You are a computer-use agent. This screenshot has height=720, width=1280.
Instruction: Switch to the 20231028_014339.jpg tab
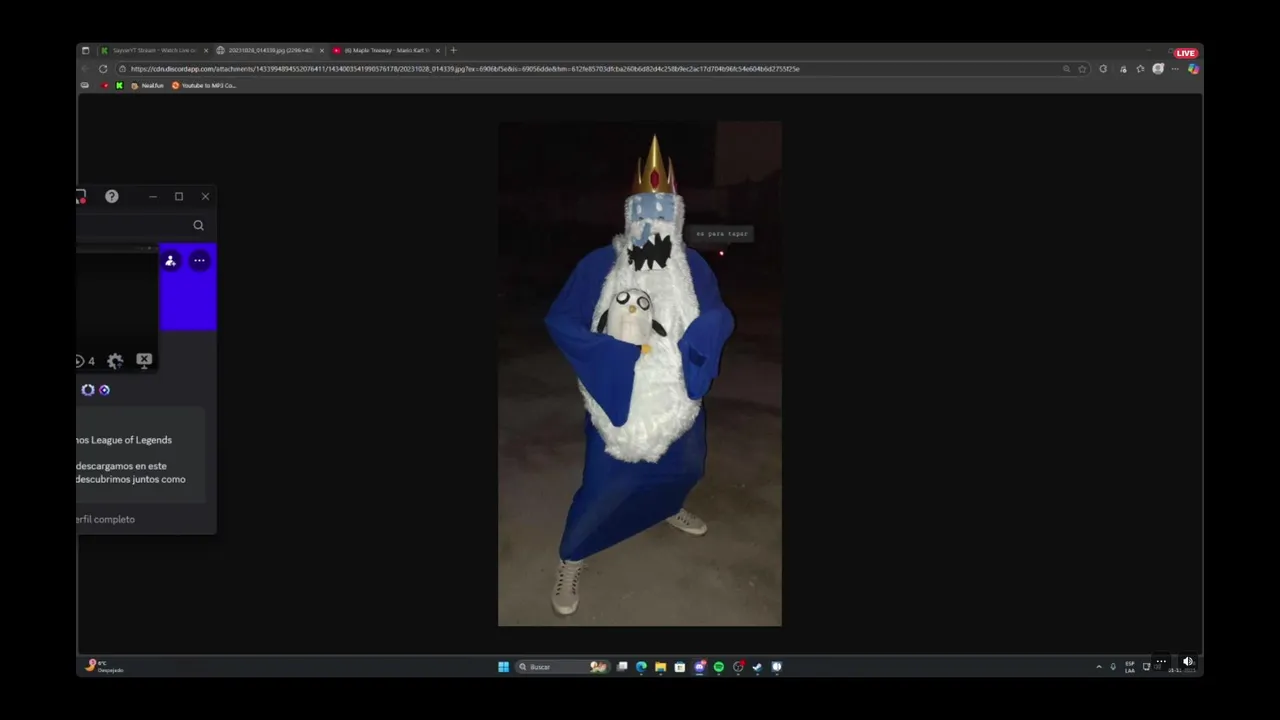point(270,50)
